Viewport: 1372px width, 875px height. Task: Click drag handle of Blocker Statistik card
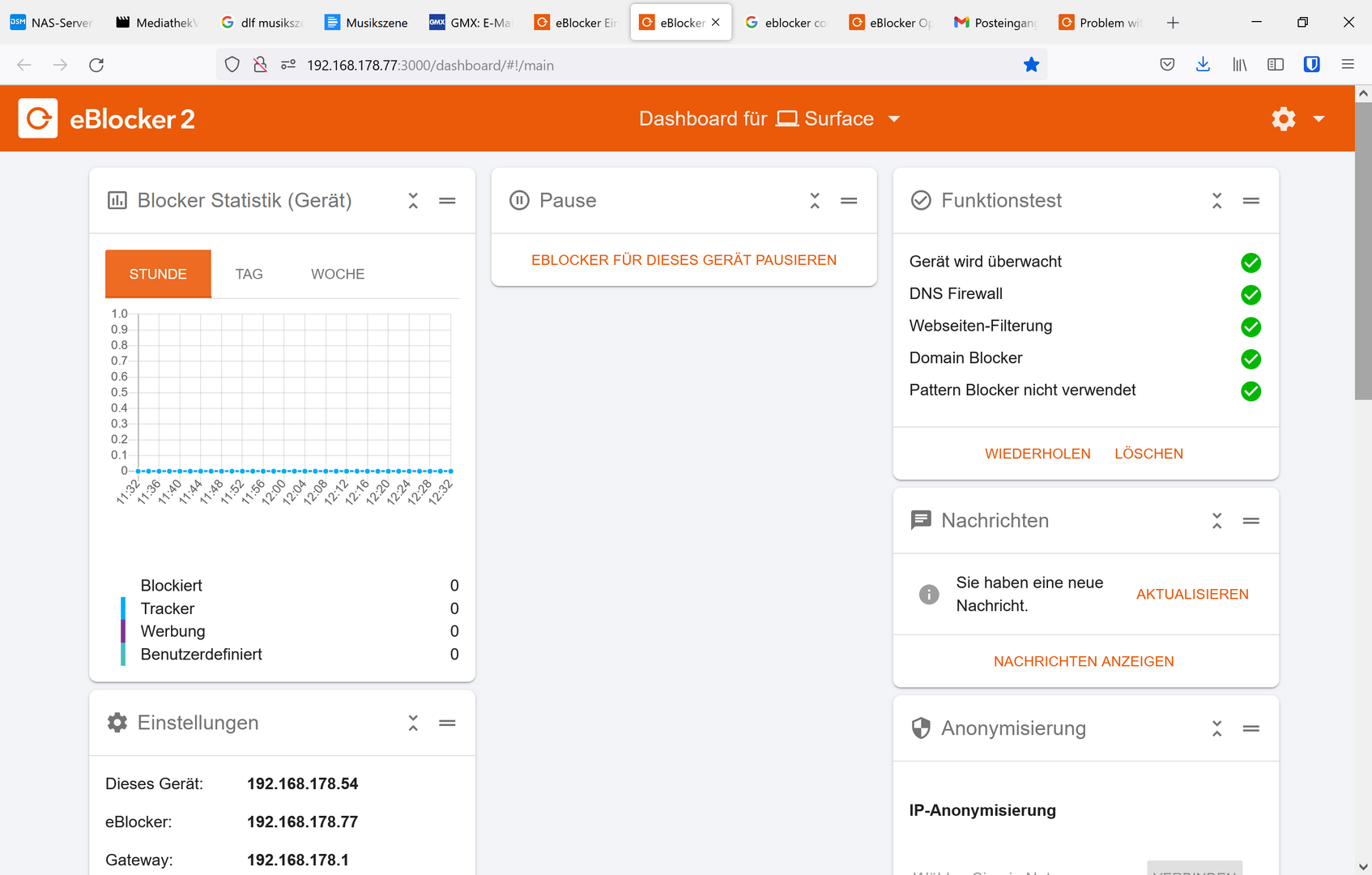pyautogui.click(x=447, y=201)
